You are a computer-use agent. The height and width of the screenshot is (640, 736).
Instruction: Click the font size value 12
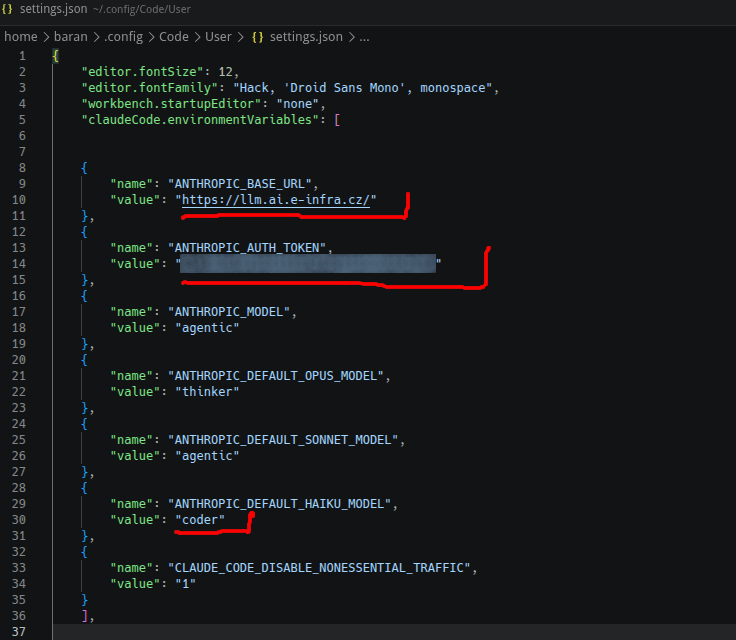(225, 72)
